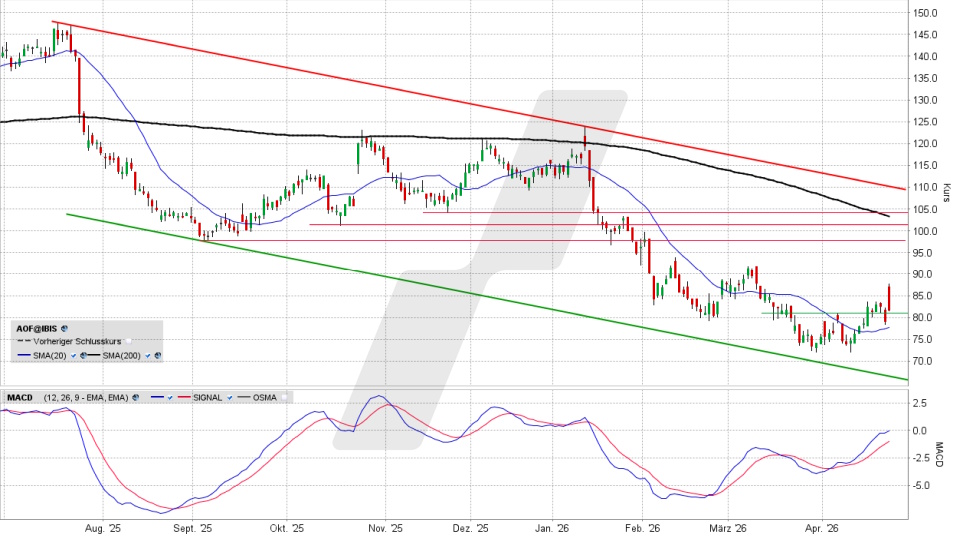
Task: Click the Kurs axis title
Action: point(947,193)
